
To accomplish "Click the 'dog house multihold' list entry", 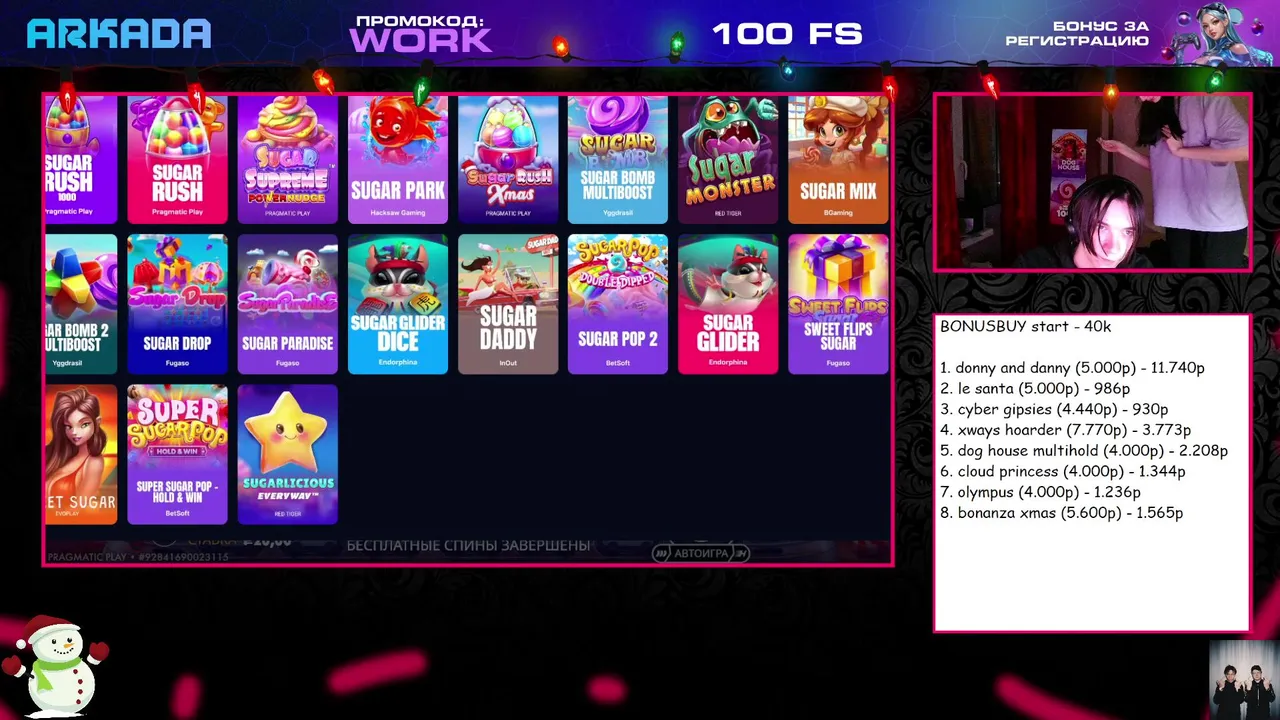I will (1084, 451).
